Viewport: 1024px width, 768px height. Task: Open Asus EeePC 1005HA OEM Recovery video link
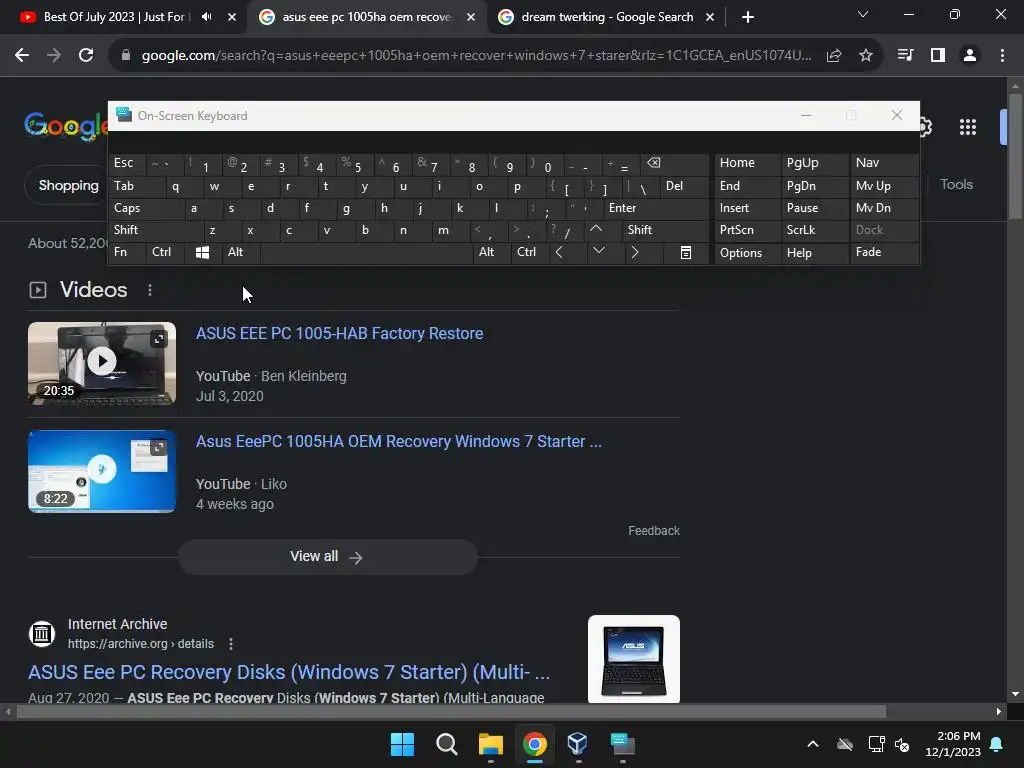pos(399,441)
